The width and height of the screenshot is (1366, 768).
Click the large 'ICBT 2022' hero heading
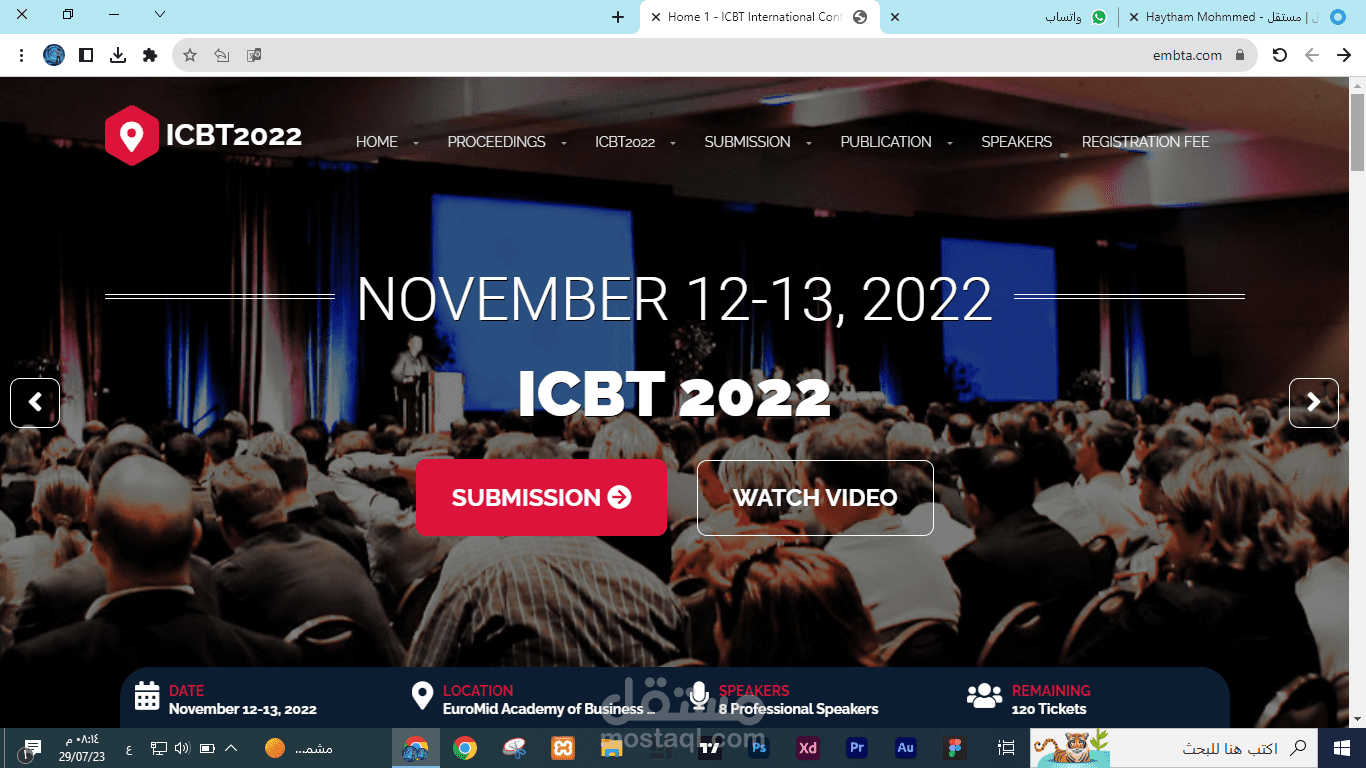click(x=675, y=395)
